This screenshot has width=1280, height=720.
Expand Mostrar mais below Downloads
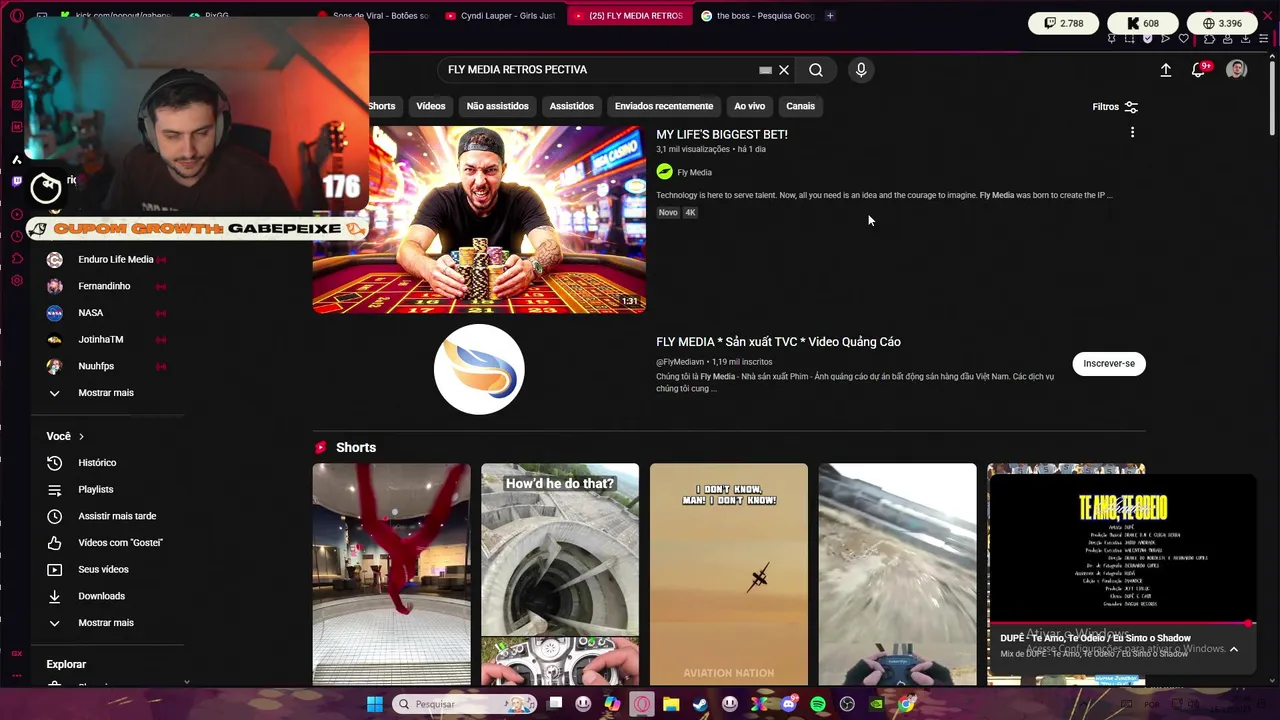click(108, 623)
